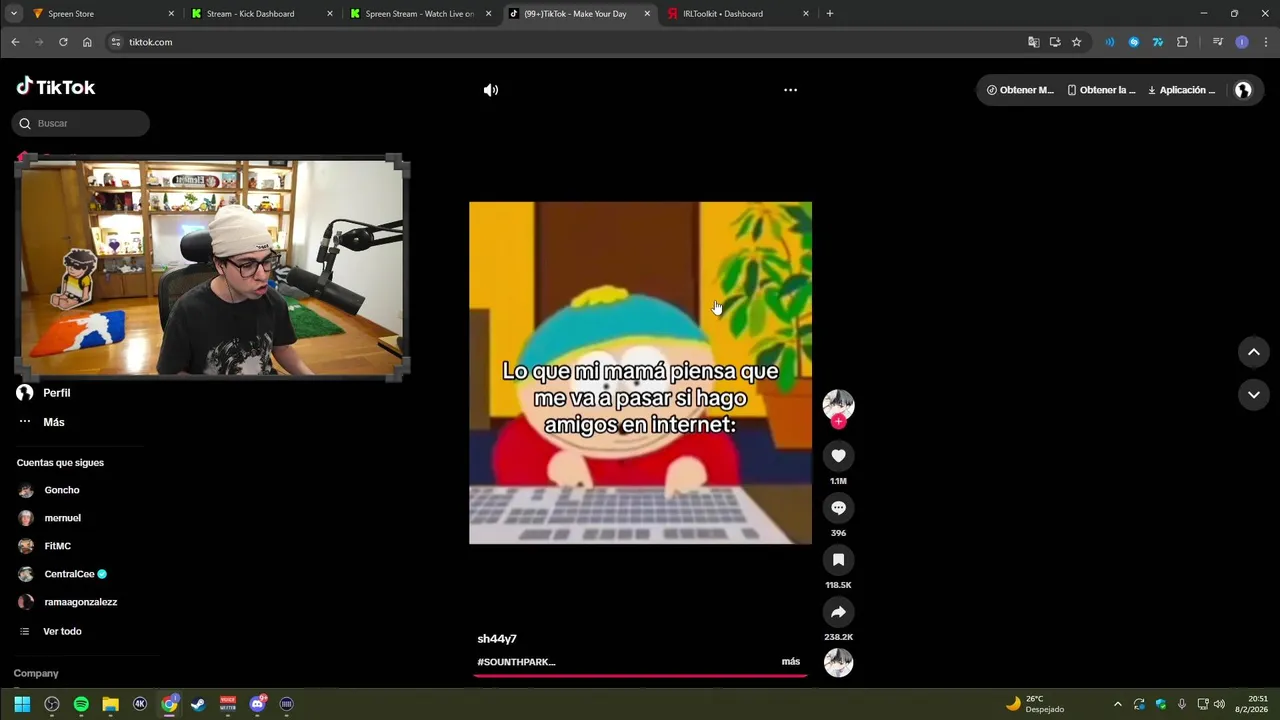This screenshot has width=1280, height=720.
Task: Open the spinning sound disc avatar
Action: pos(838,663)
